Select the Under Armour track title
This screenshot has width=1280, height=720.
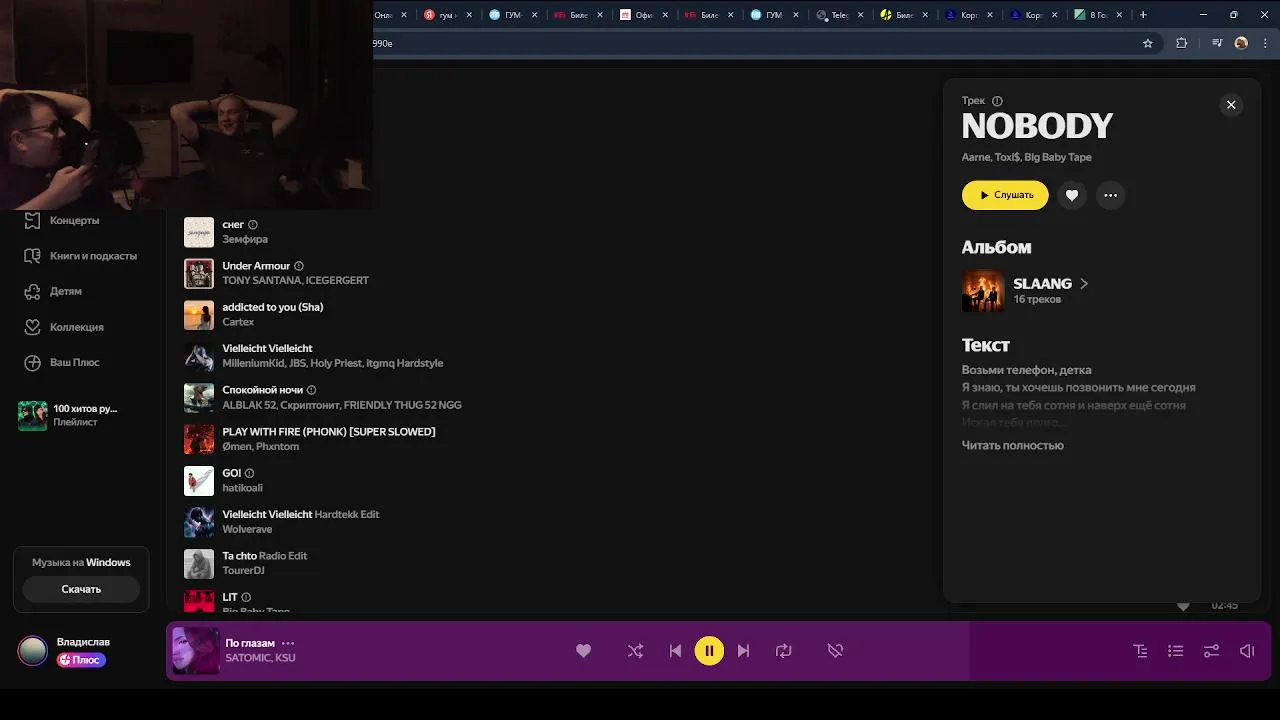point(256,266)
